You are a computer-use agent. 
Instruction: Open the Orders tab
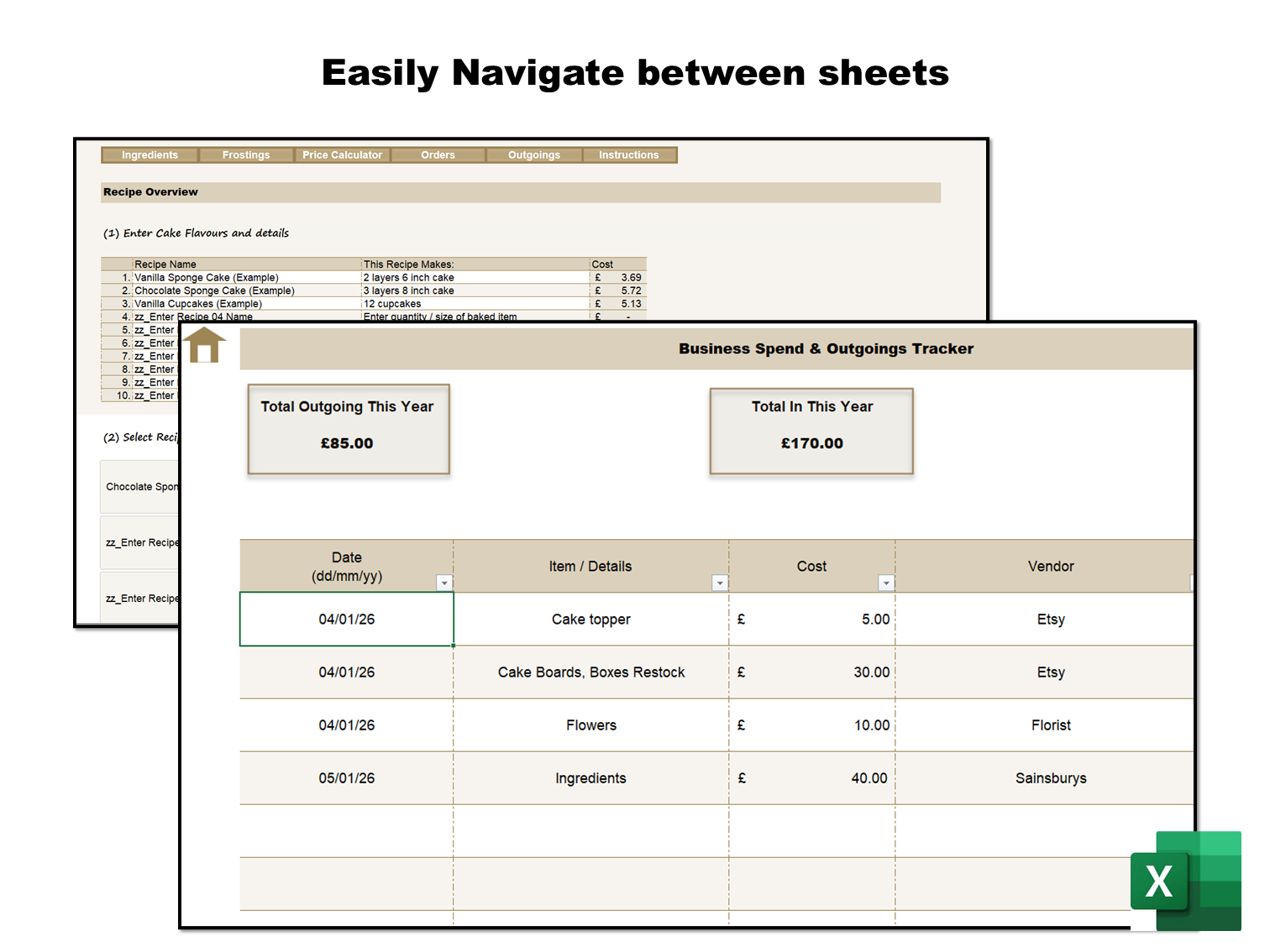tap(438, 154)
